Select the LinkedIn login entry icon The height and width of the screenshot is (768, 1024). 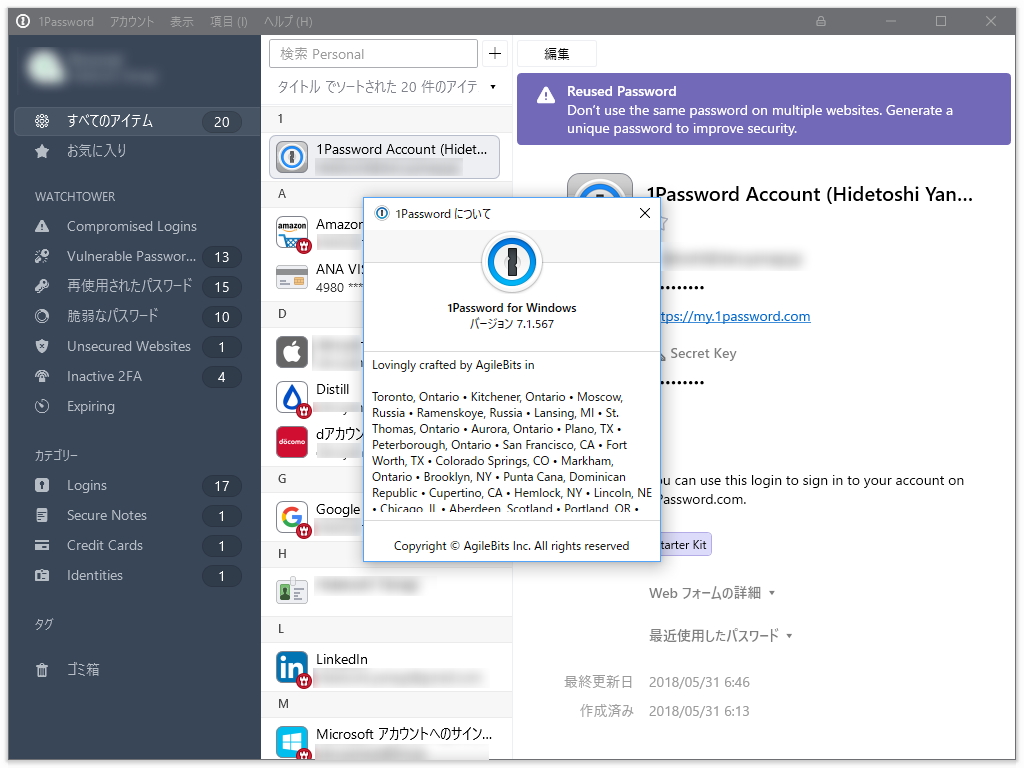click(290, 667)
